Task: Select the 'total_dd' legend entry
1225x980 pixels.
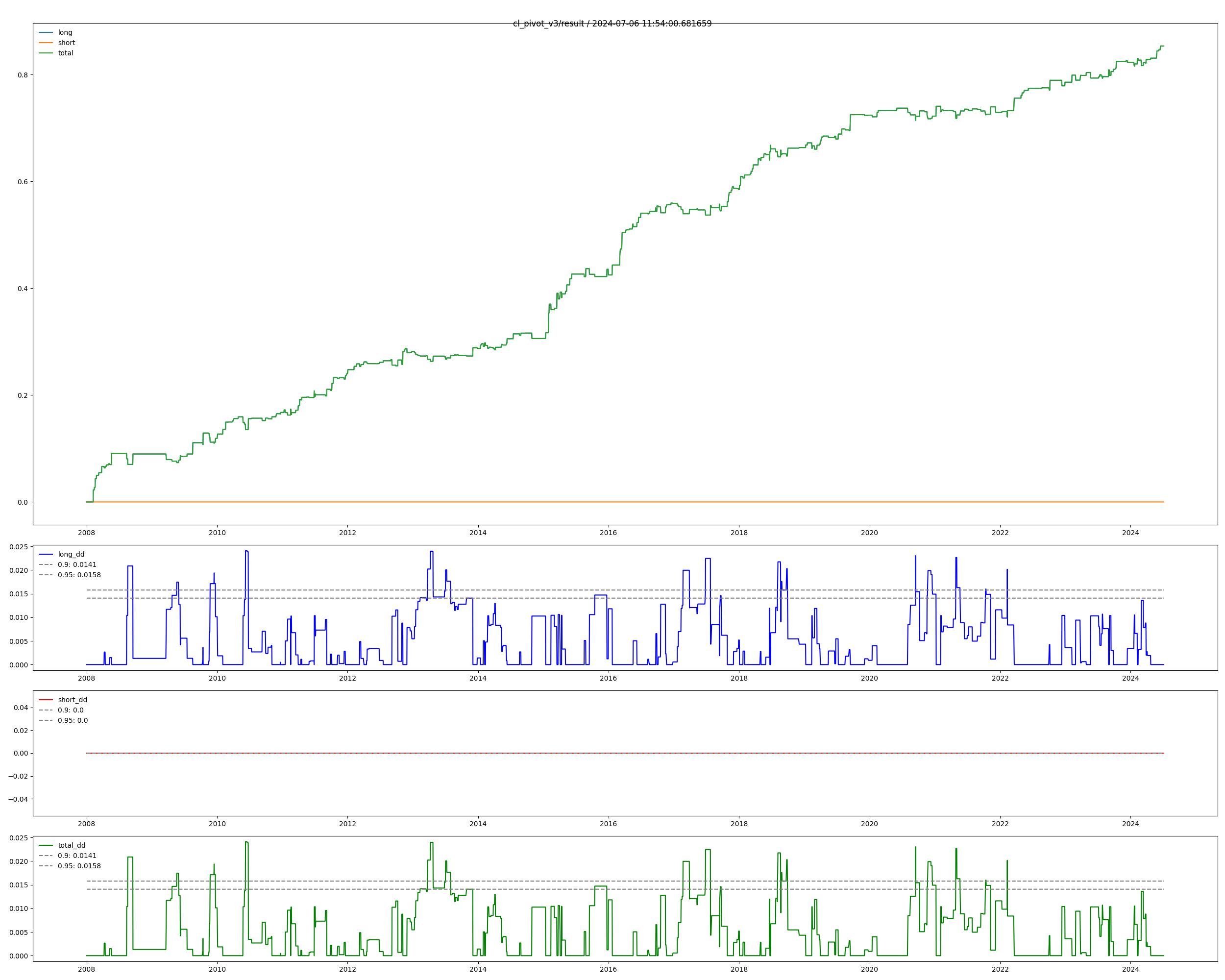Action: pos(72,845)
